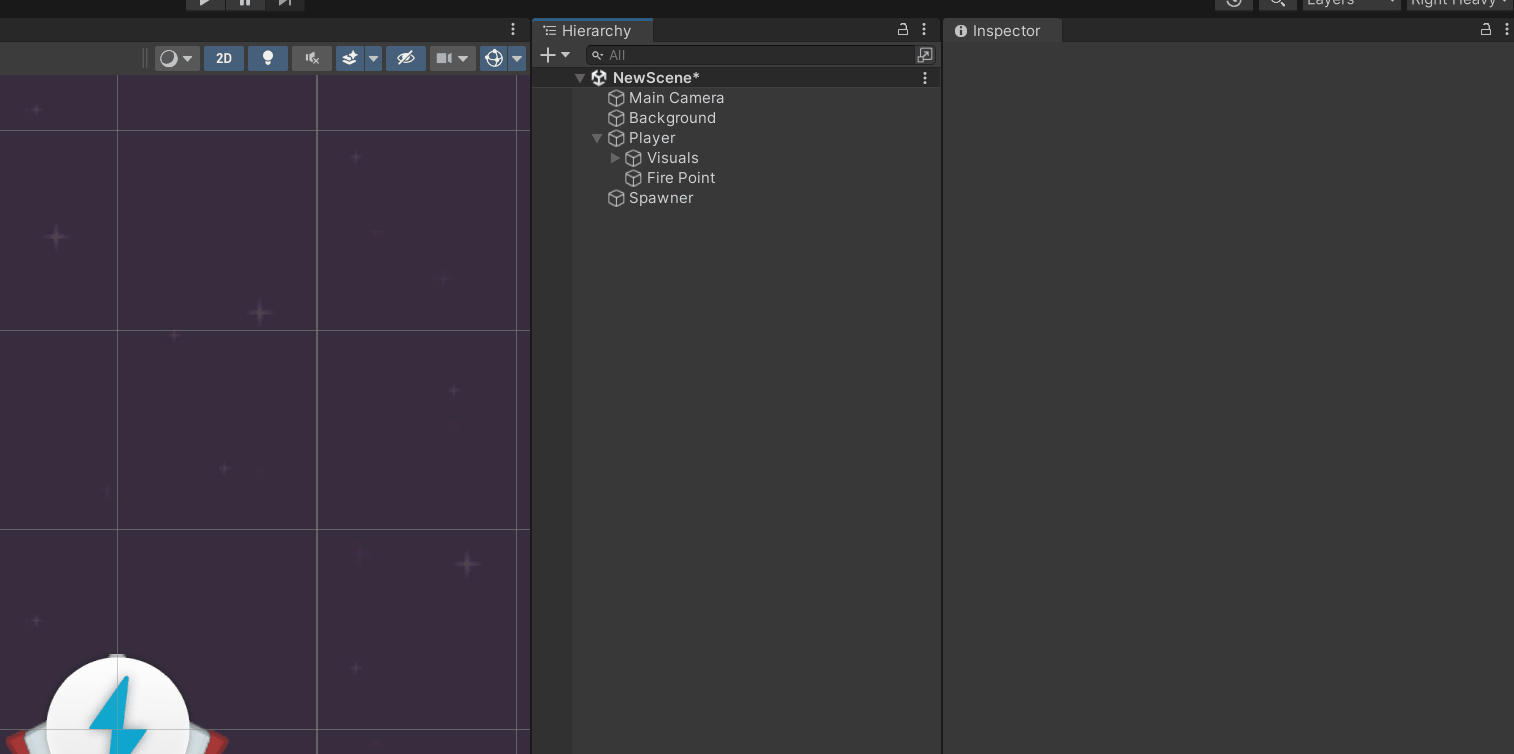This screenshot has width=1514, height=754.
Task: Open Inspector panel three-dot menu
Action: (1506, 30)
